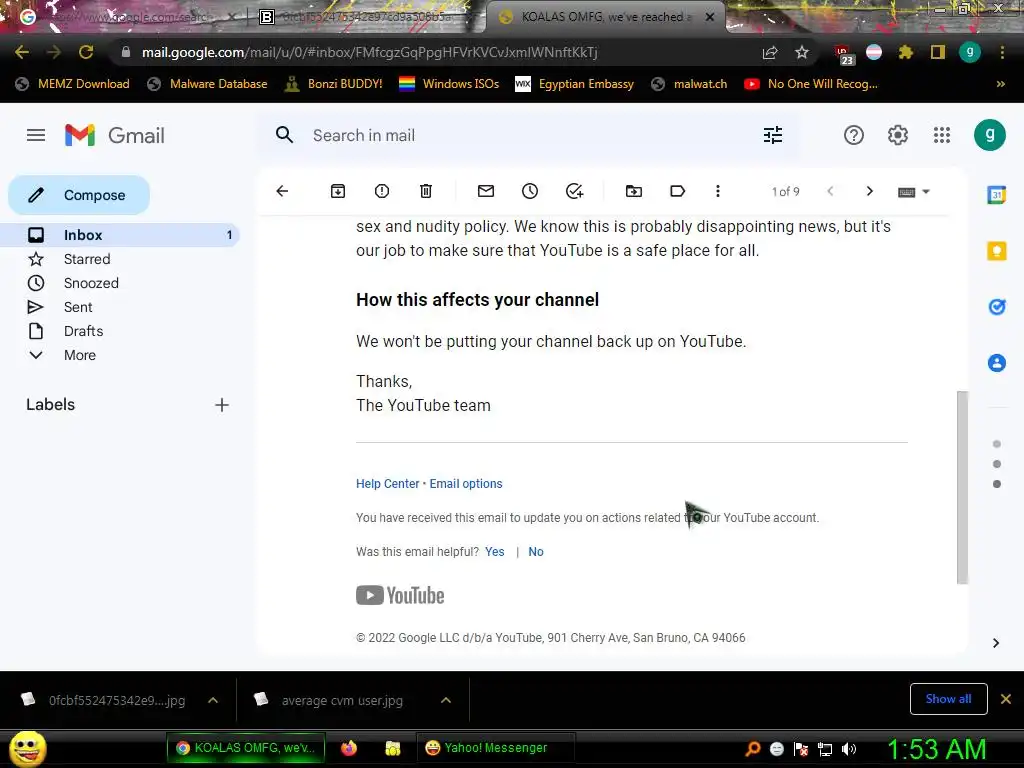Click the browser address bar URL
Viewport: 1024px width, 768px height.
click(x=370, y=52)
